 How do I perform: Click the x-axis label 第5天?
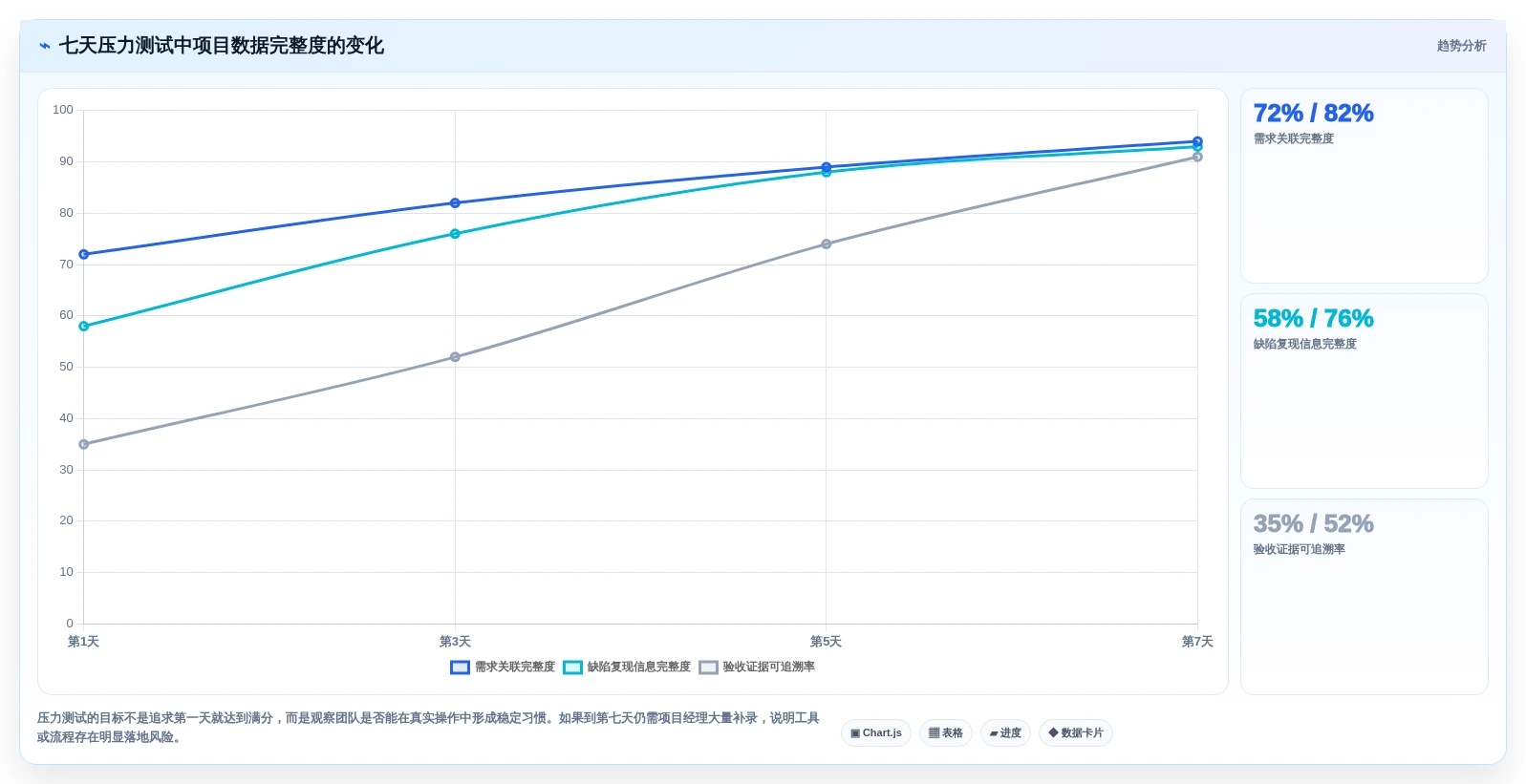827,642
